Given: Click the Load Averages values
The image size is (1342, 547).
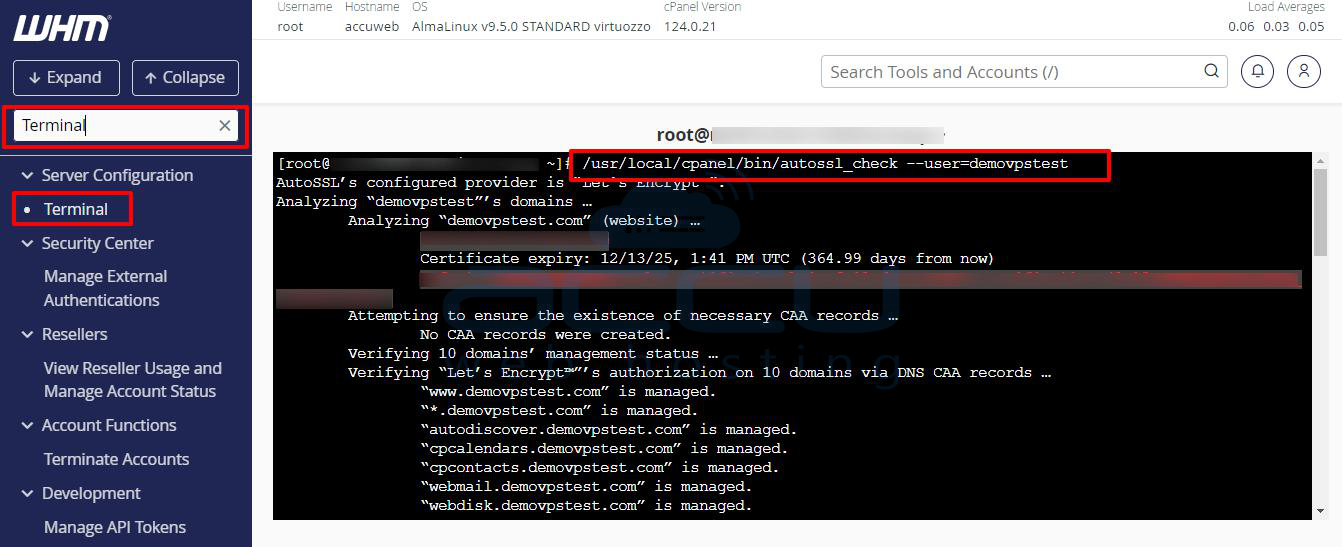Looking at the screenshot, I should [x=1276, y=26].
